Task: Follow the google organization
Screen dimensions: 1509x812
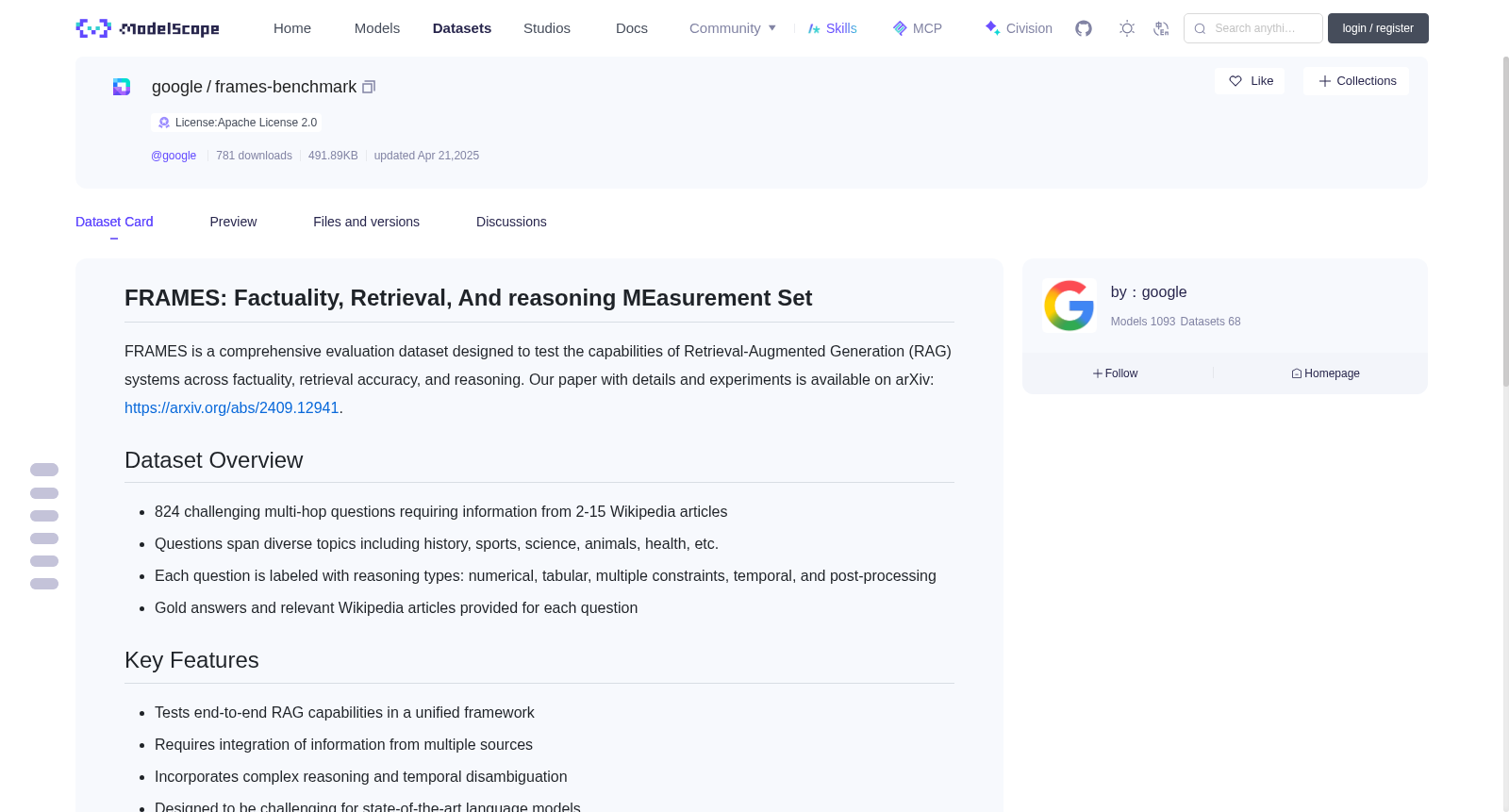Action: point(1116,373)
